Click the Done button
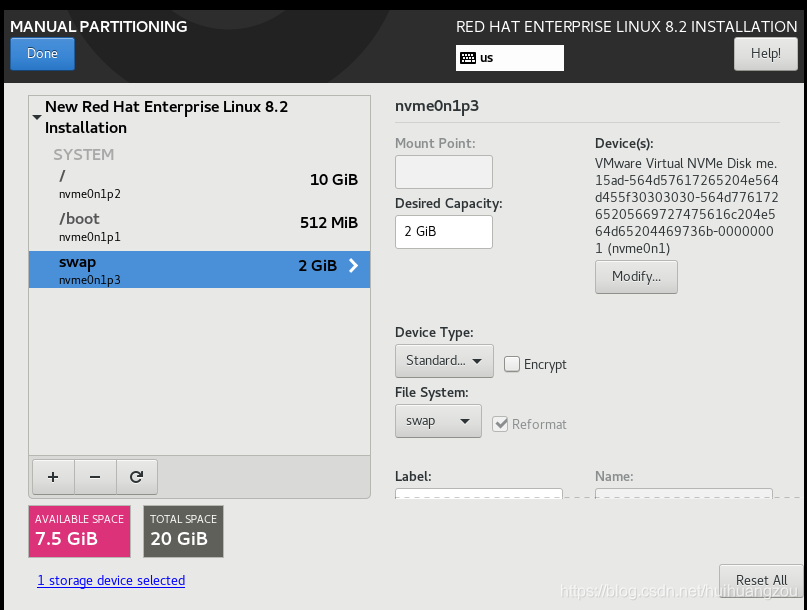This screenshot has height=610, width=807. point(42,54)
